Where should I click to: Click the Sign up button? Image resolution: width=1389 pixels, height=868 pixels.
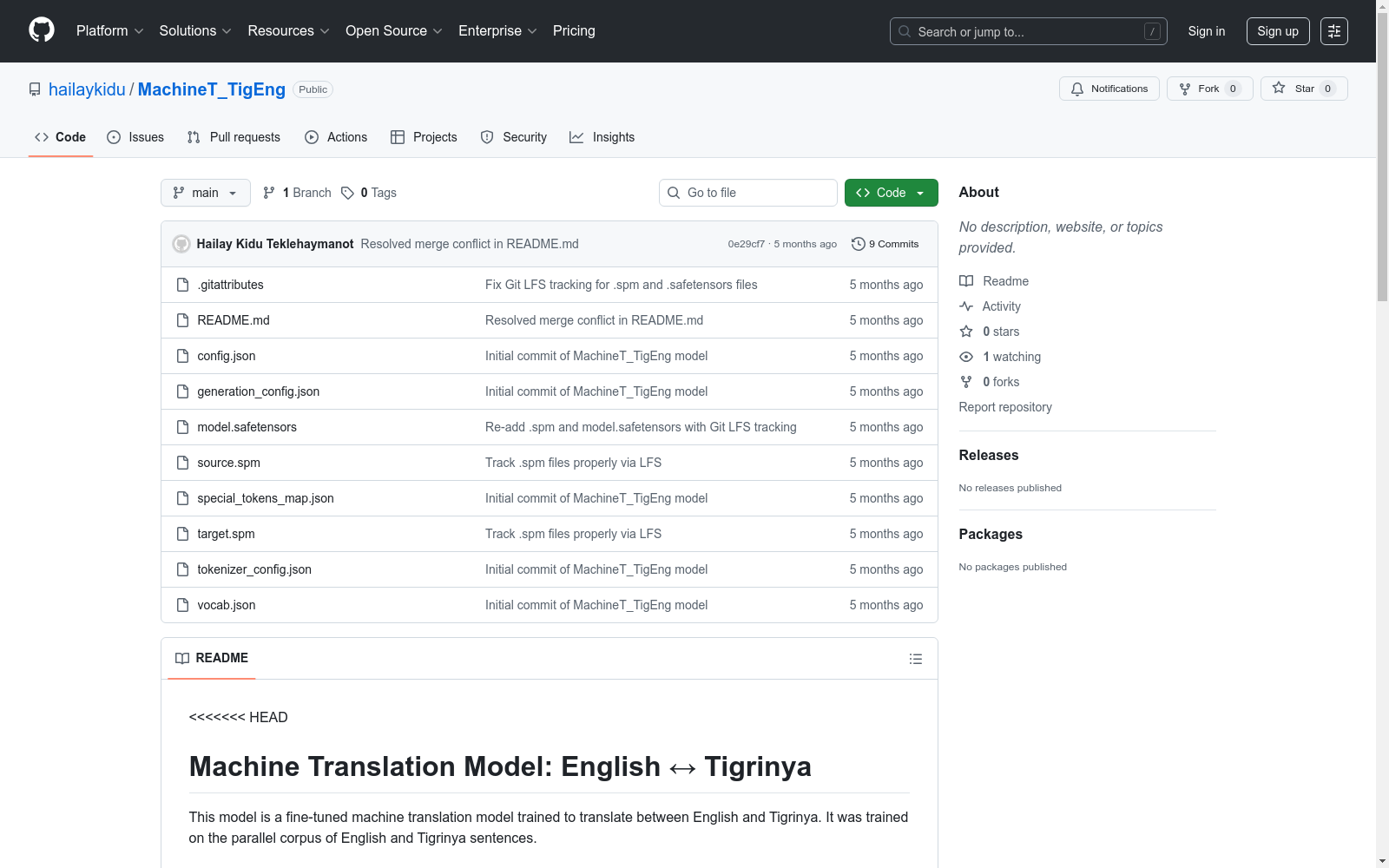pyautogui.click(x=1278, y=31)
